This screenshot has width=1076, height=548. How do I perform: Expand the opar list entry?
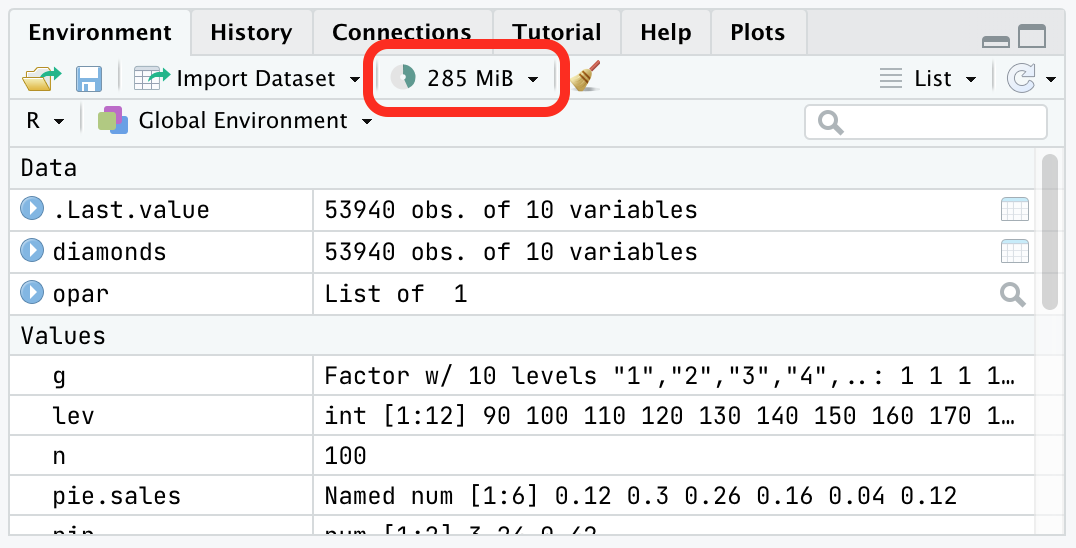tap(32, 293)
